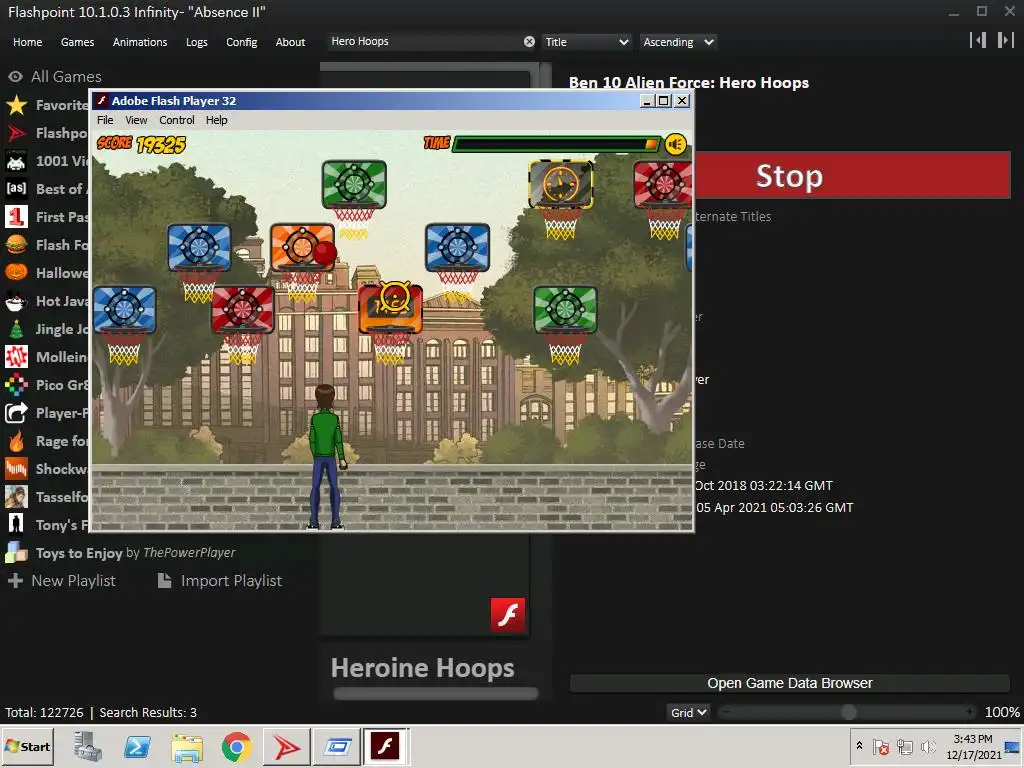Adjust the thumbnail zoom slider handle

point(848,712)
